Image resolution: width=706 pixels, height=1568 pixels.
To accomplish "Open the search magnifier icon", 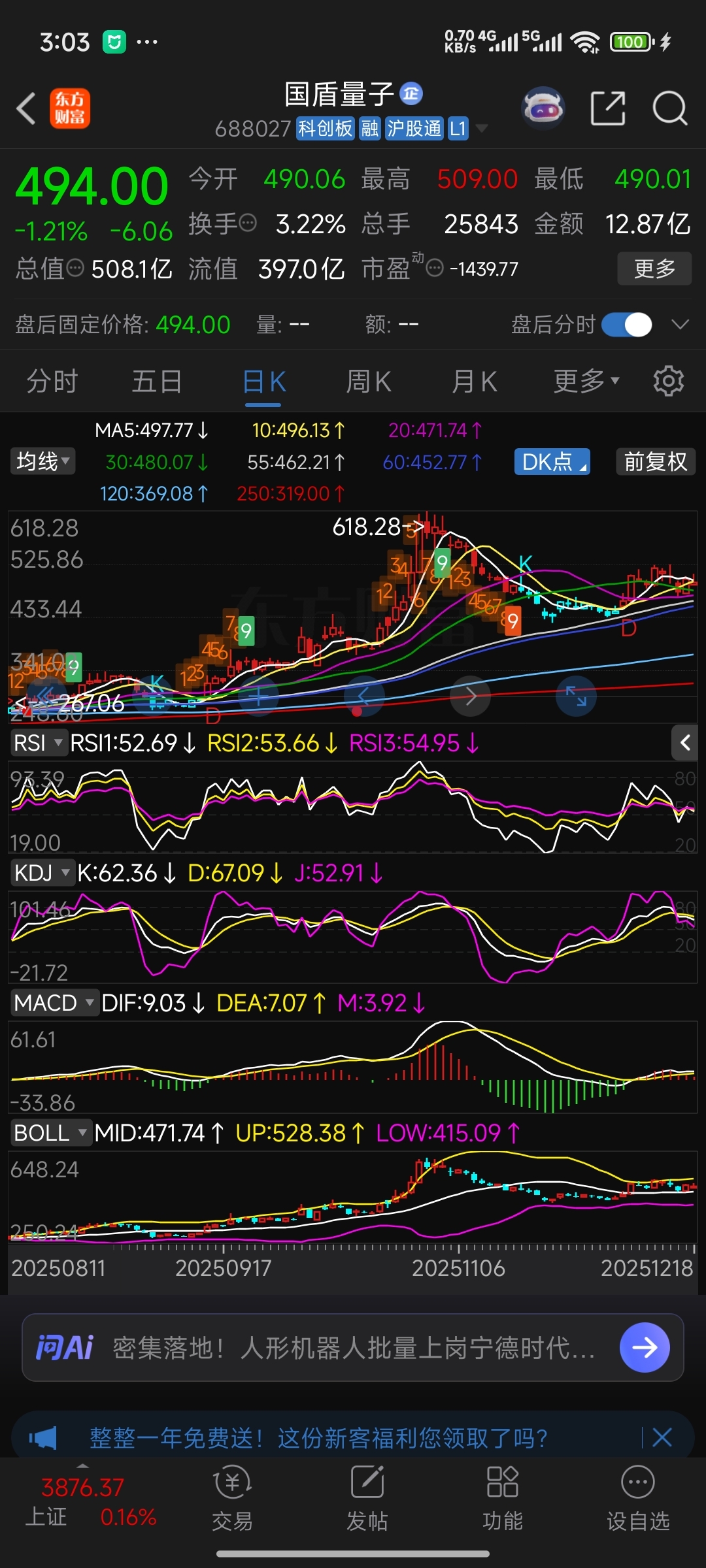I will point(670,108).
